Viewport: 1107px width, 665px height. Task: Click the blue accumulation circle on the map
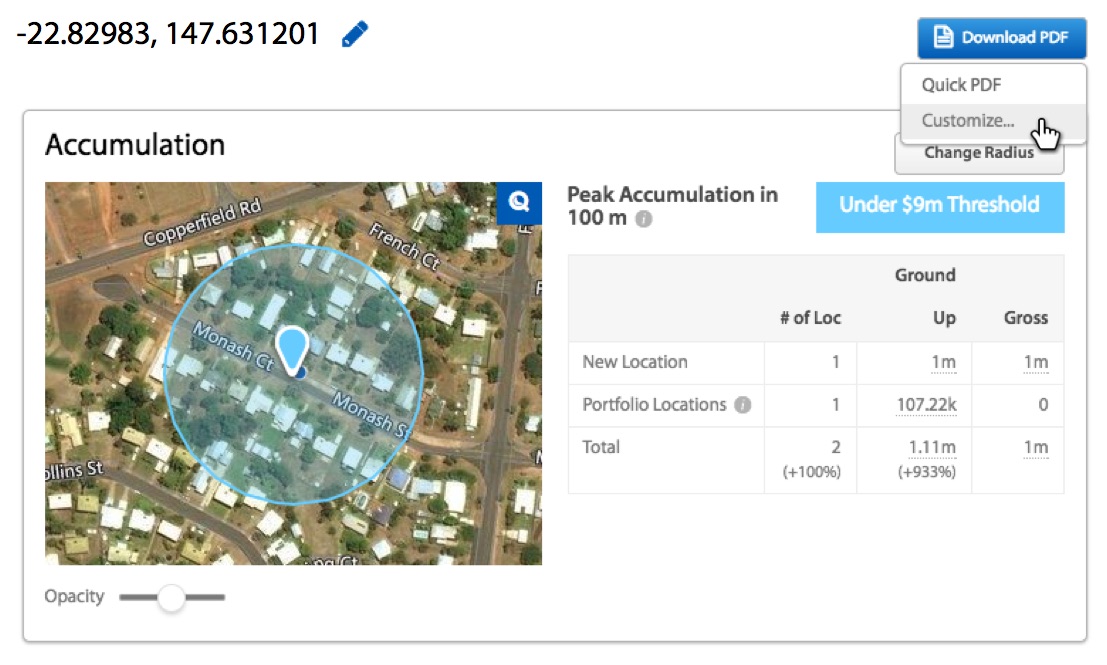293,374
